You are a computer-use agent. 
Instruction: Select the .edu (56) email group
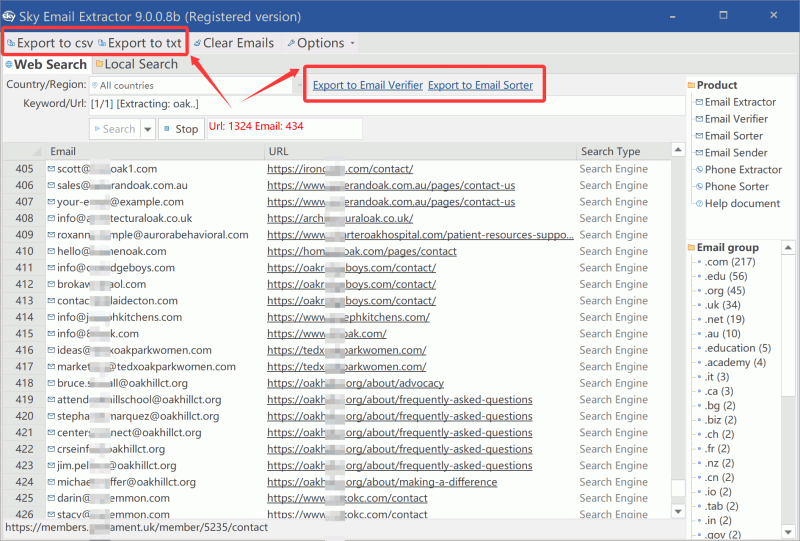click(x=726, y=276)
